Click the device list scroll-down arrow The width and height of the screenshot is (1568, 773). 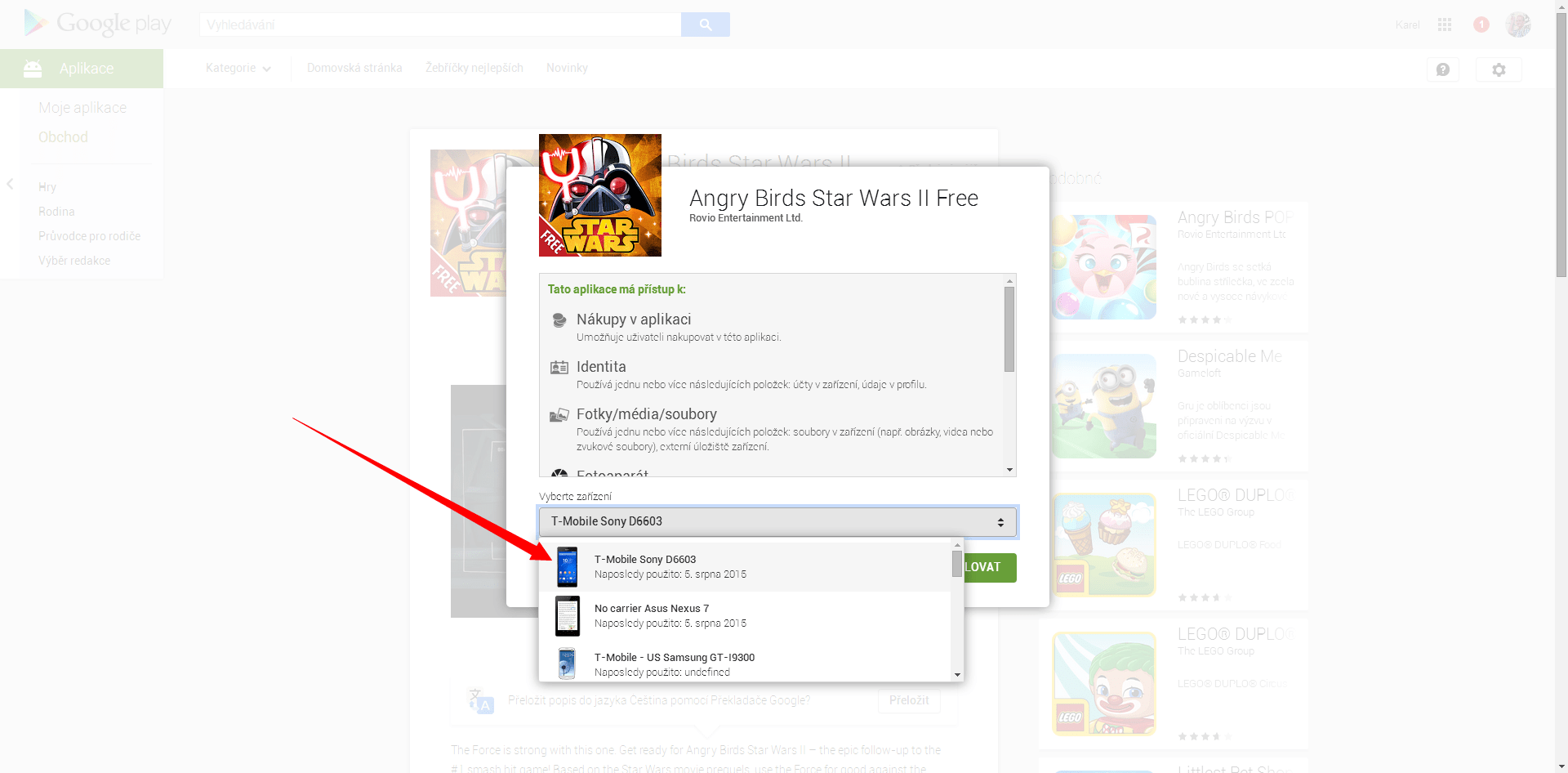pyautogui.click(x=957, y=675)
